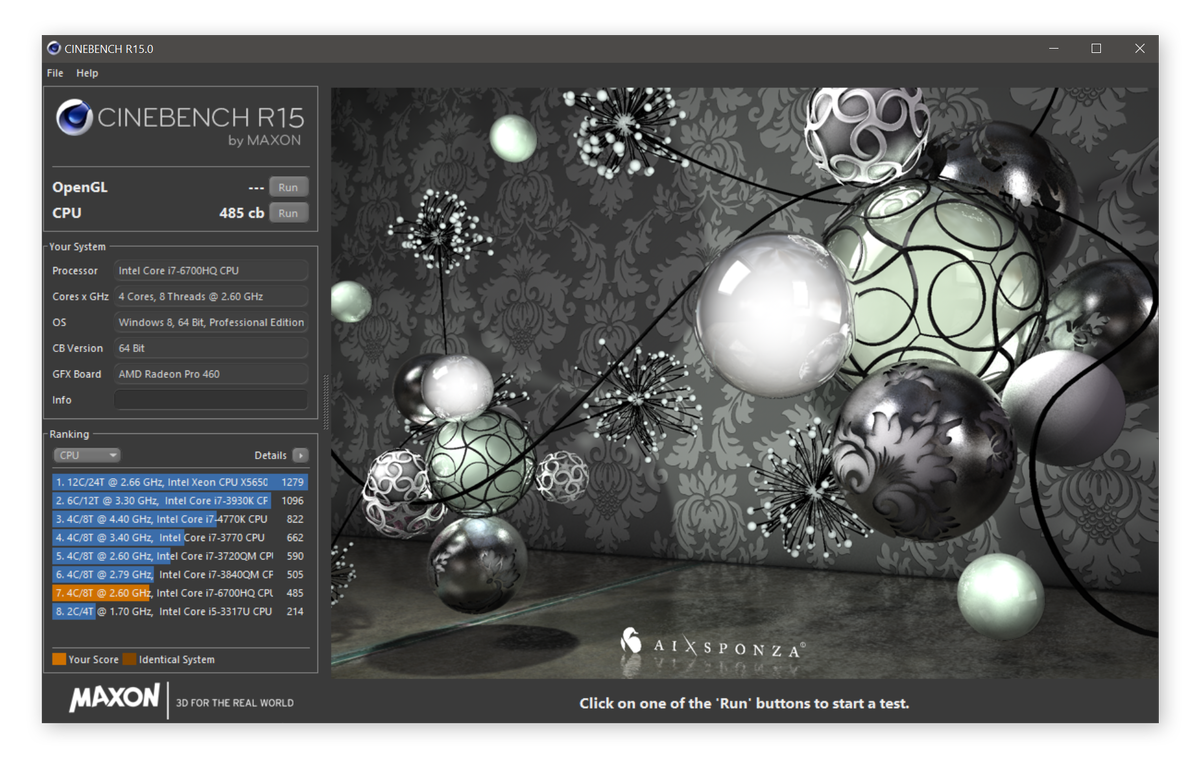Click the Cores x GHz value field
The image size is (1200, 765).
(x=211, y=297)
